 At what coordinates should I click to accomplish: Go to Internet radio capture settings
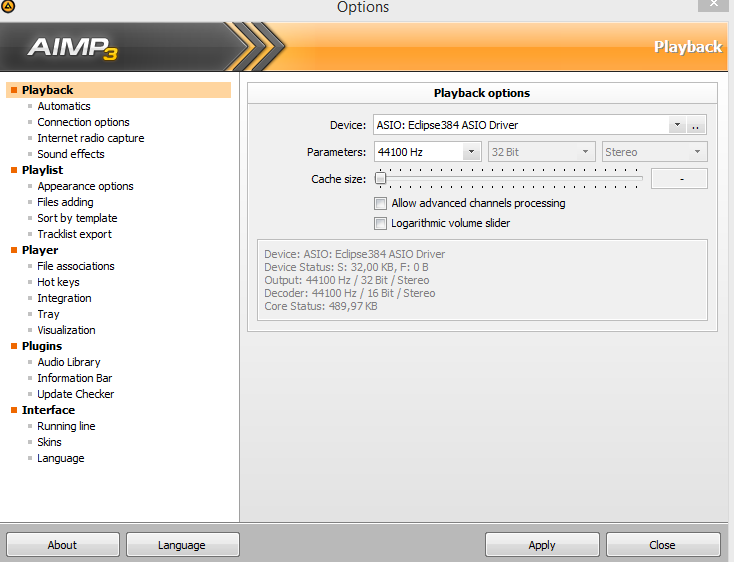[91, 138]
